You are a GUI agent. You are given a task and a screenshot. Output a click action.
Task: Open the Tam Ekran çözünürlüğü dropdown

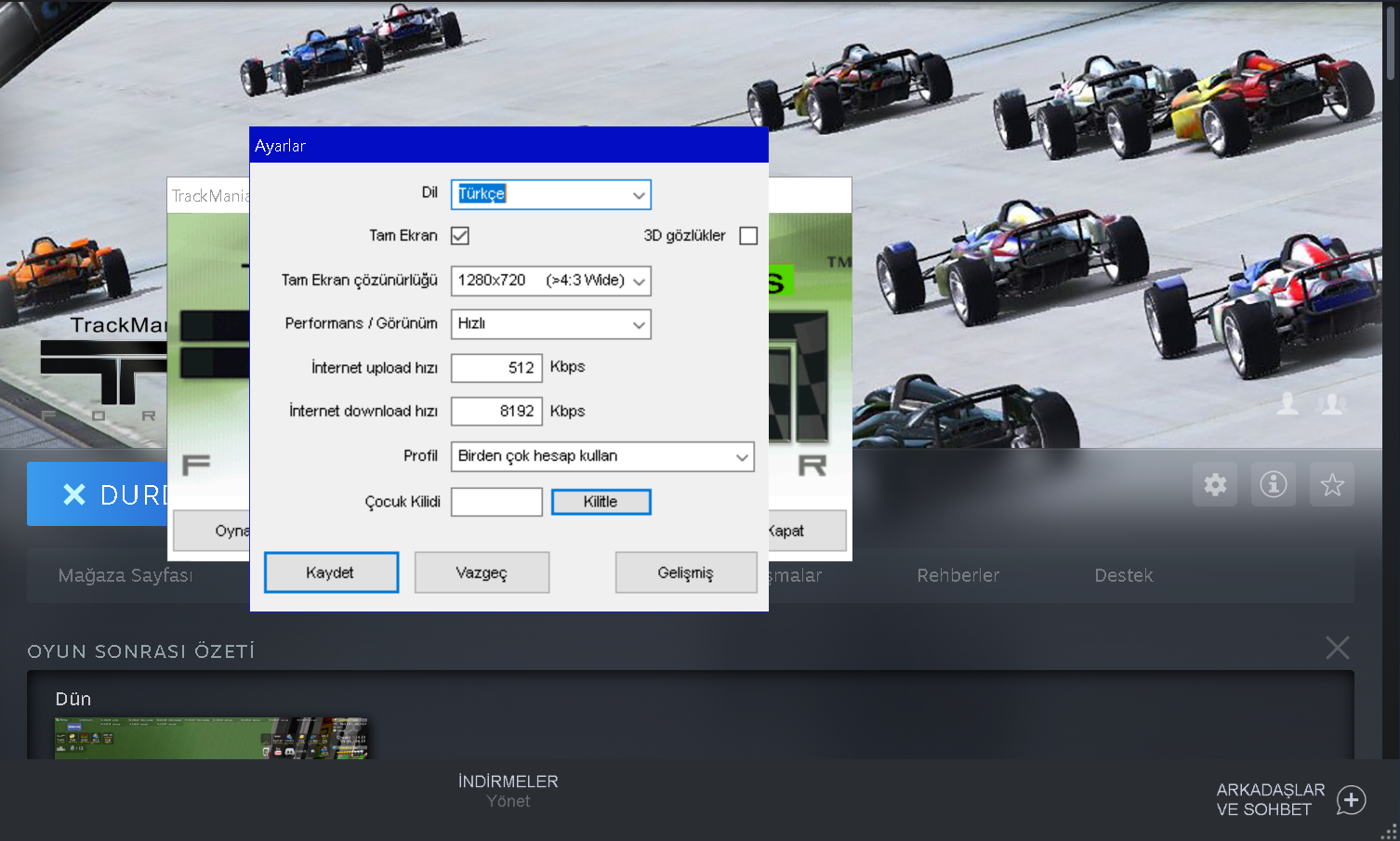click(551, 281)
